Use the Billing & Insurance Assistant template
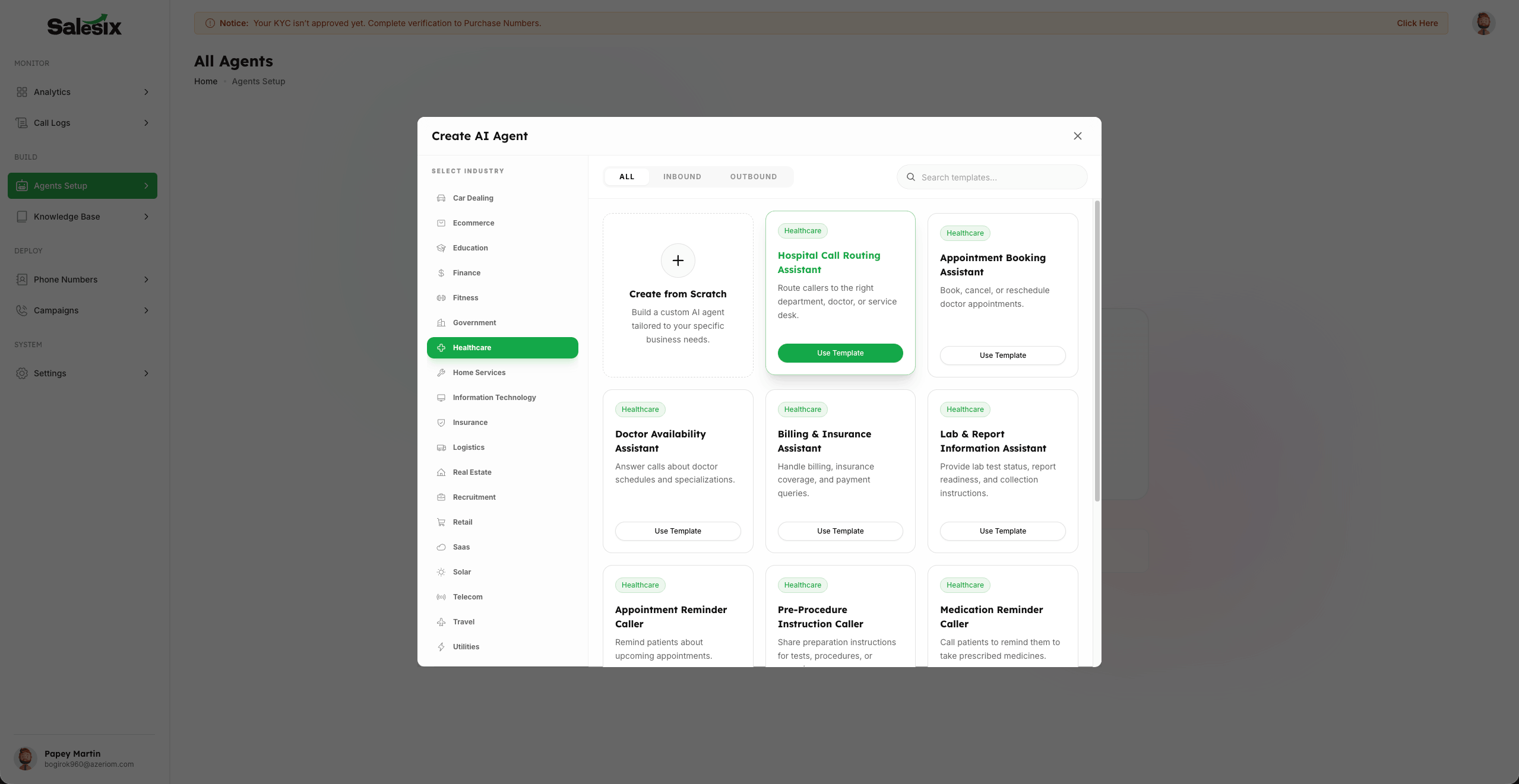 tap(840, 531)
